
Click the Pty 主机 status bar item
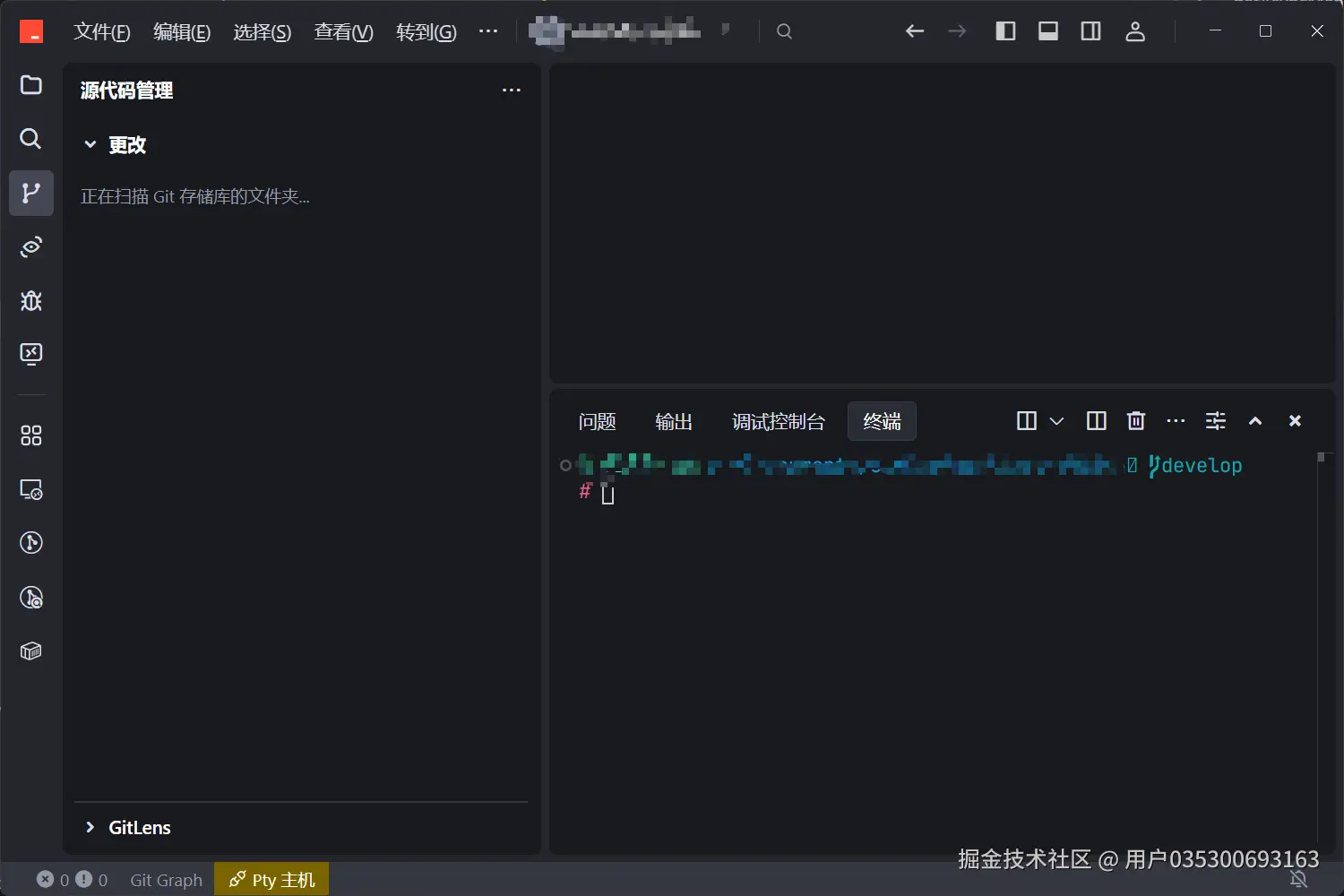pos(271,880)
